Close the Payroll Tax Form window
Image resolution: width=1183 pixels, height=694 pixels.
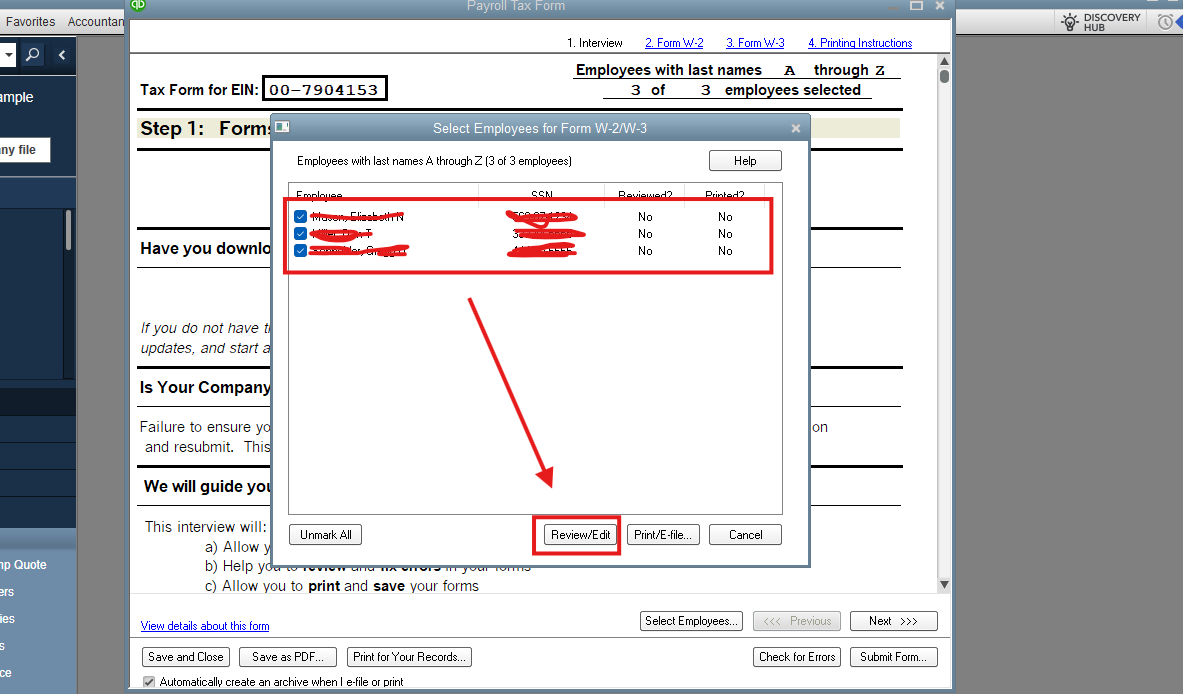pyautogui.click(x=940, y=5)
